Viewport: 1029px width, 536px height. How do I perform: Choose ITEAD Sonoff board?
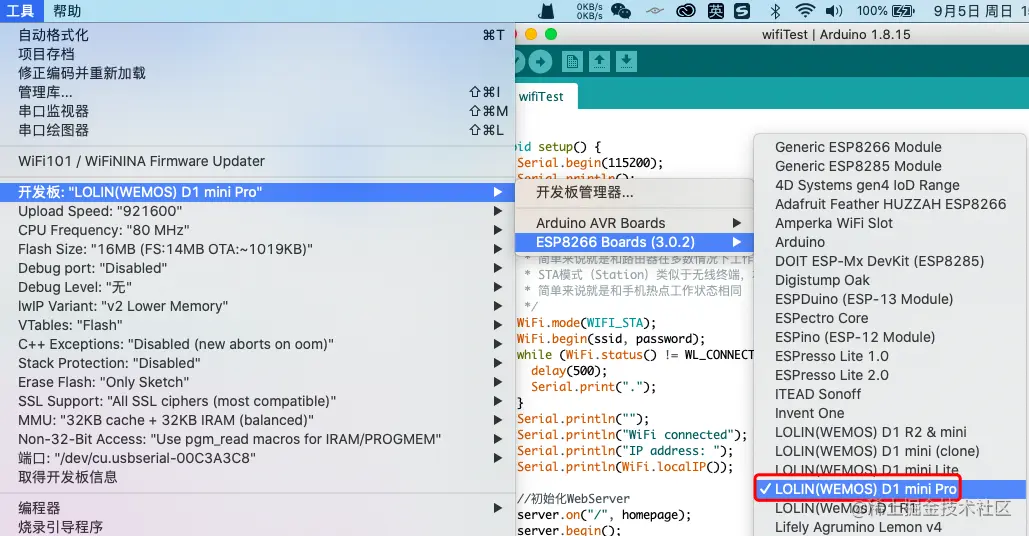[x=890, y=394]
